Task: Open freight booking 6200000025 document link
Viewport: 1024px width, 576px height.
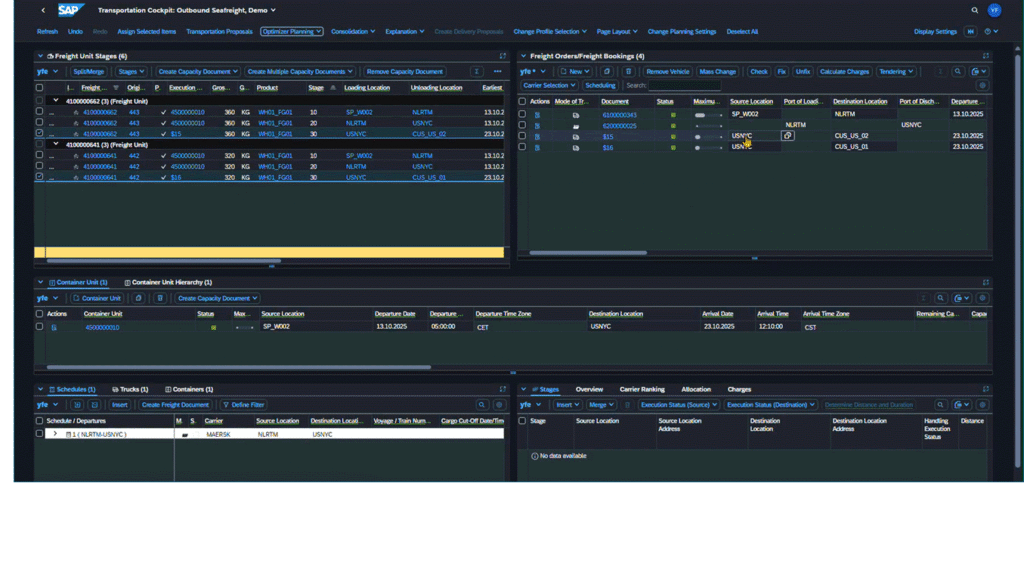Action: [619, 126]
